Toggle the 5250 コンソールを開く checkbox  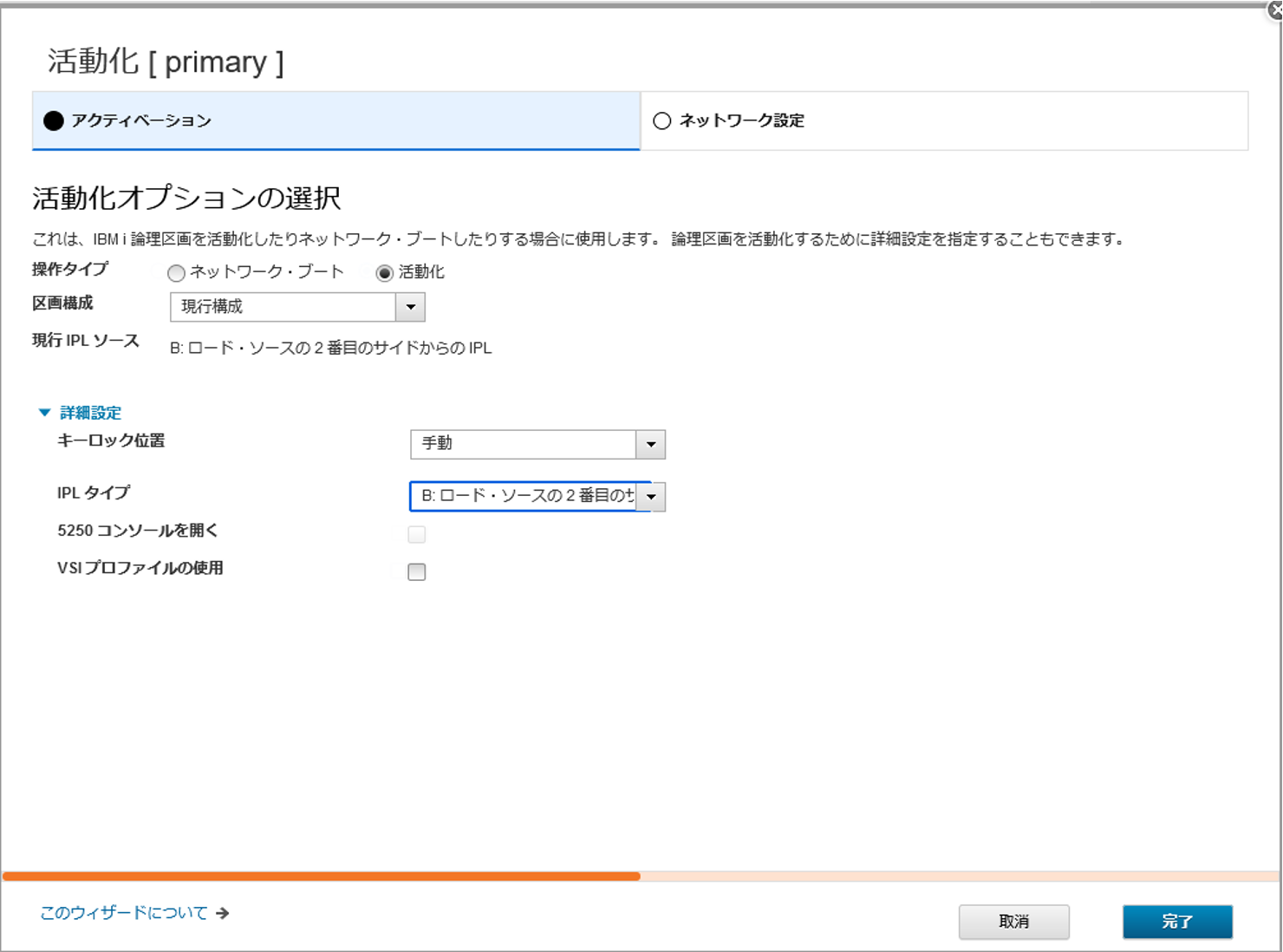[x=417, y=534]
